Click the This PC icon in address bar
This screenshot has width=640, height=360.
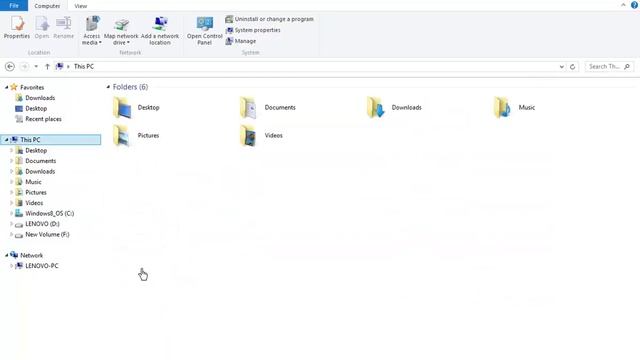tap(60, 66)
